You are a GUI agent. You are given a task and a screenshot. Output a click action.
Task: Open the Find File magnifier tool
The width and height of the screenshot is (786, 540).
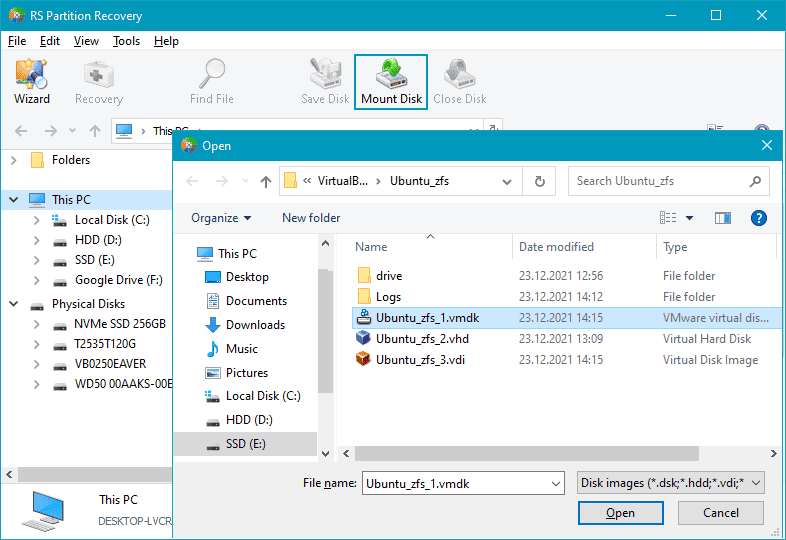click(212, 82)
